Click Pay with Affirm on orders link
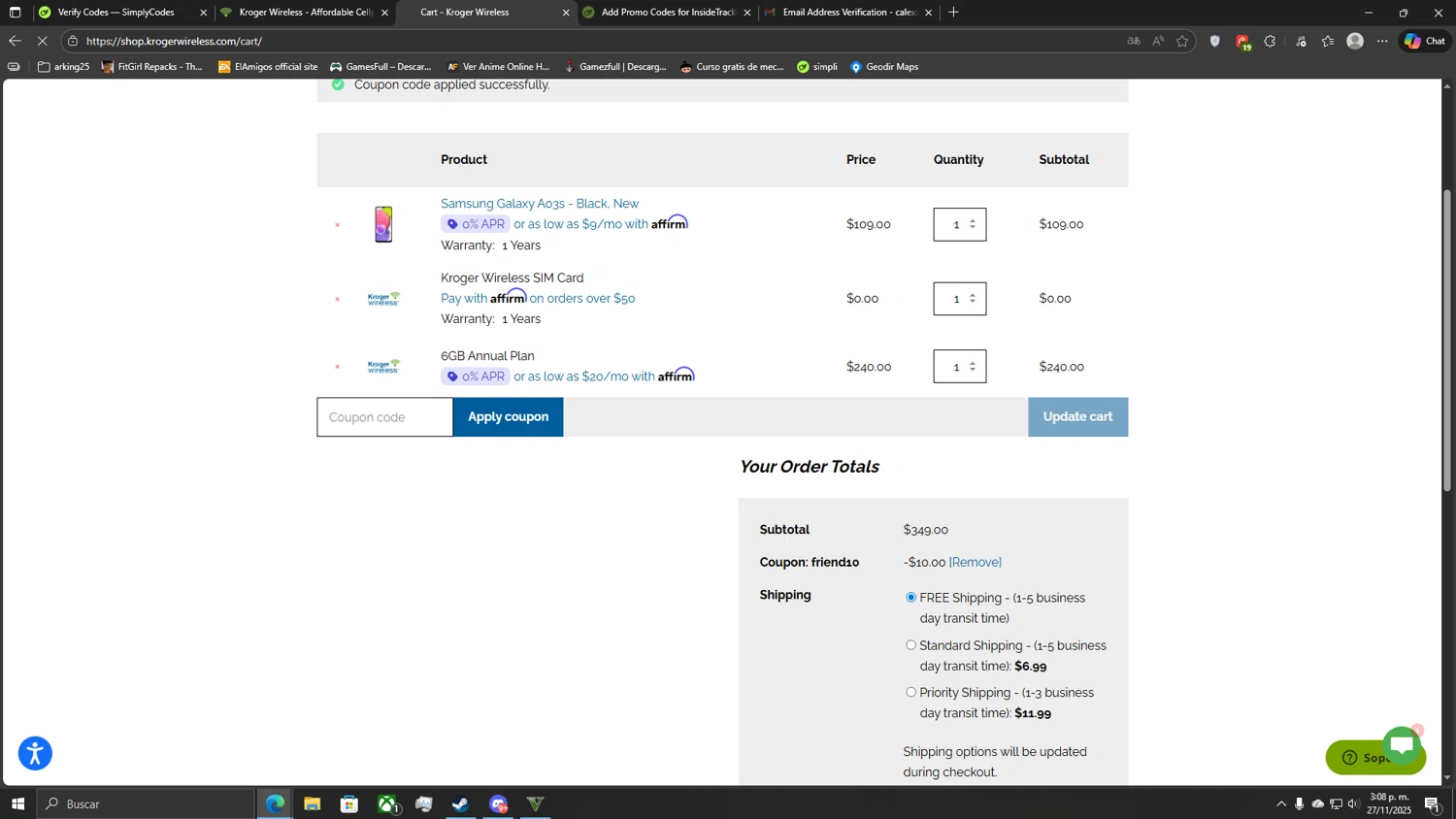Image resolution: width=1456 pixels, height=819 pixels. (x=538, y=298)
